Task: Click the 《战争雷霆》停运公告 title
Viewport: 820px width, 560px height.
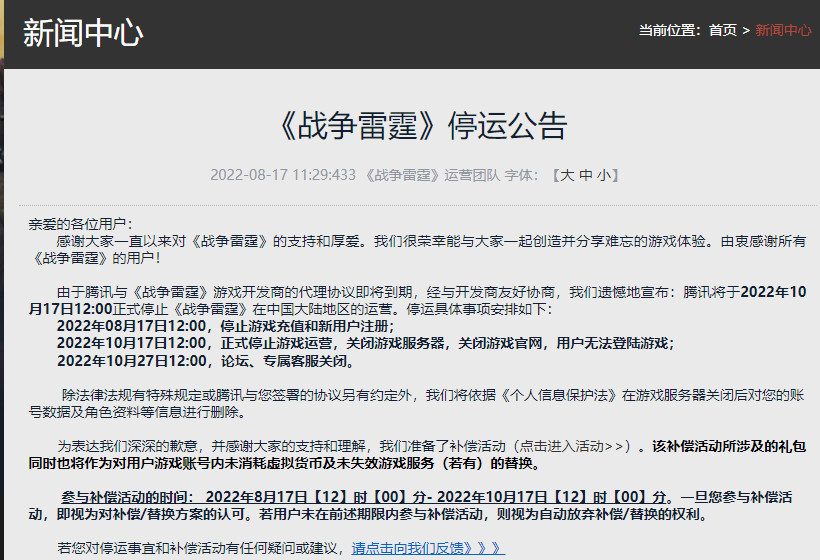Action: pyautogui.click(x=421, y=126)
